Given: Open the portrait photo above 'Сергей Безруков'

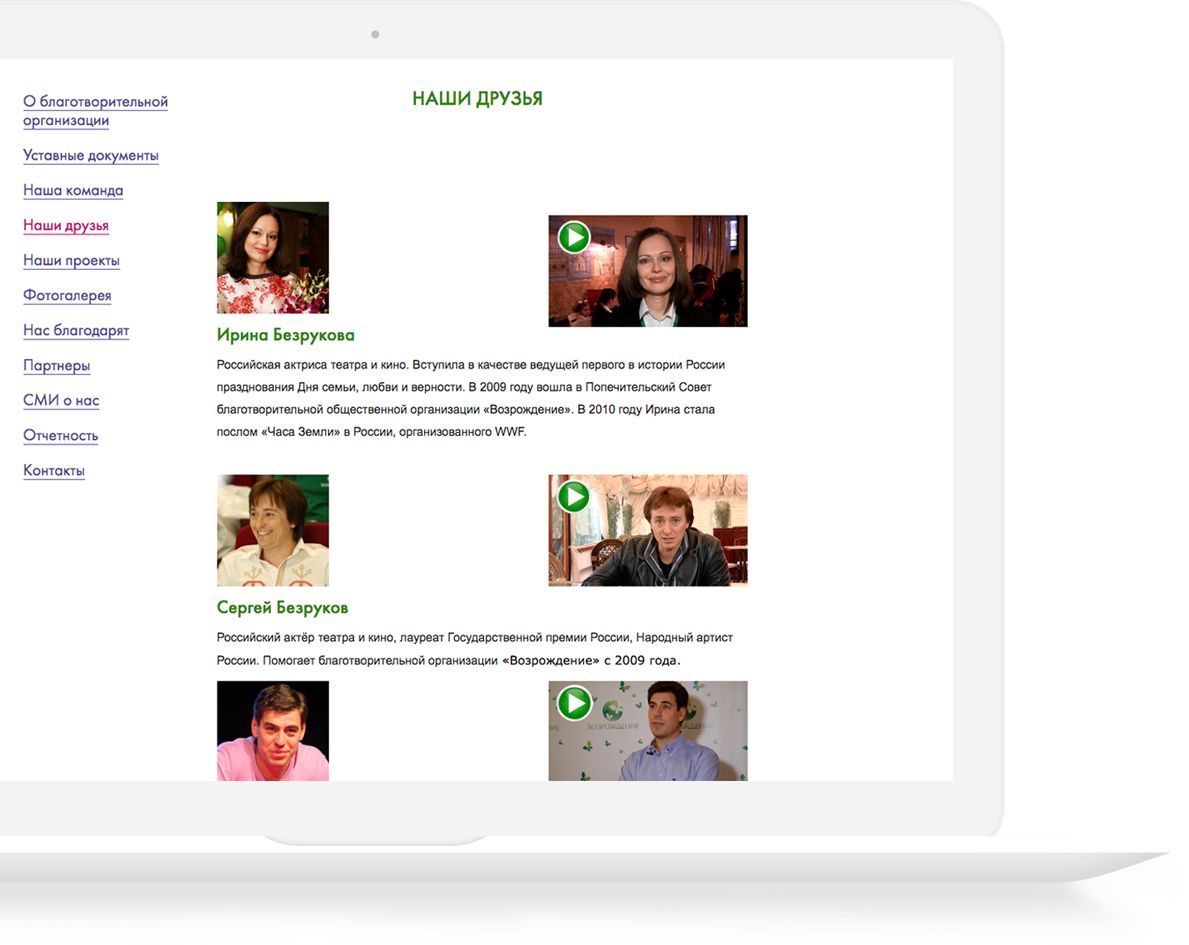Looking at the screenshot, I should coord(273,530).
